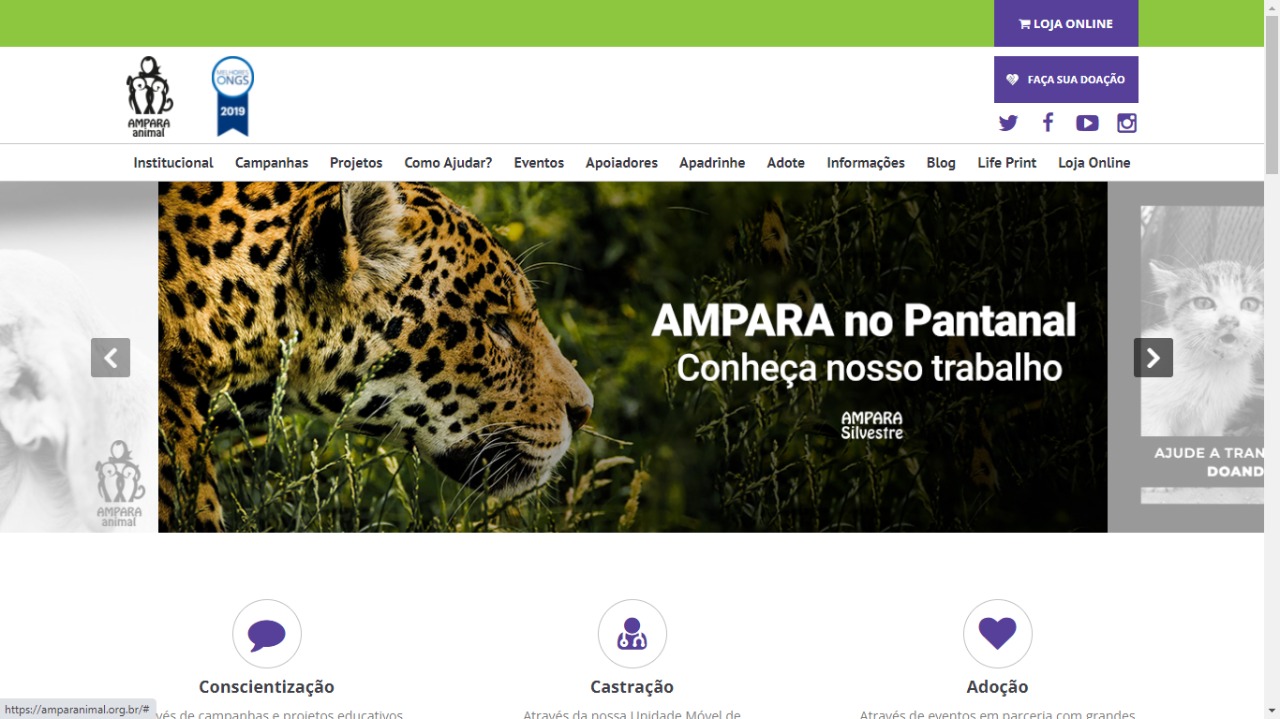Click the Melhores ONGs 2019 badge
The width and height of the screenshot is (1280, 719).
point(233,96)
